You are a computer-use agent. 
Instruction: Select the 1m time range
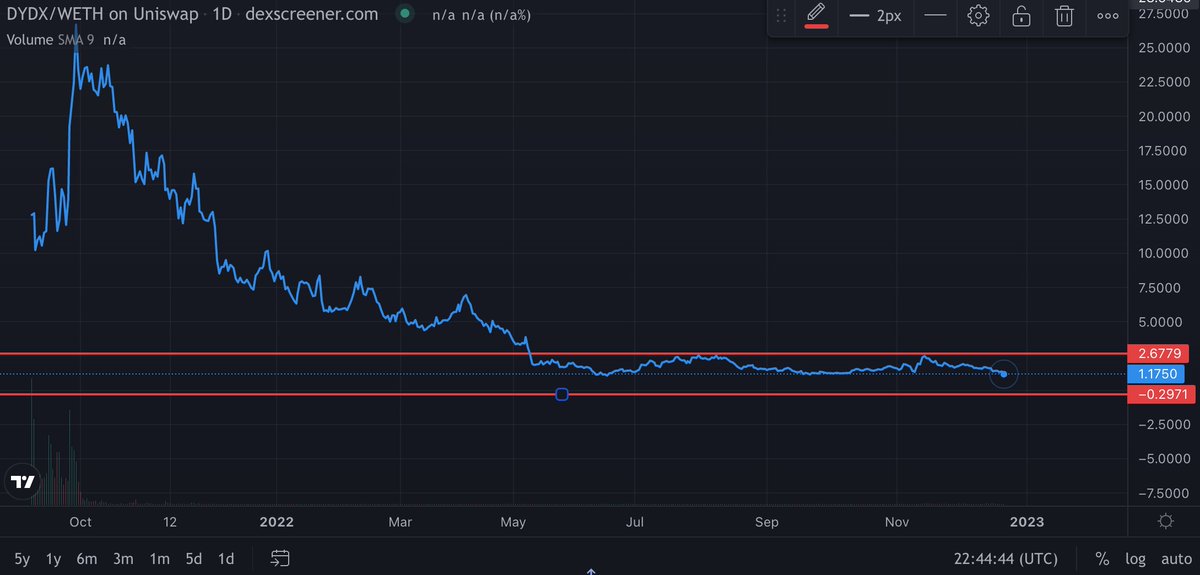[158, 558]
